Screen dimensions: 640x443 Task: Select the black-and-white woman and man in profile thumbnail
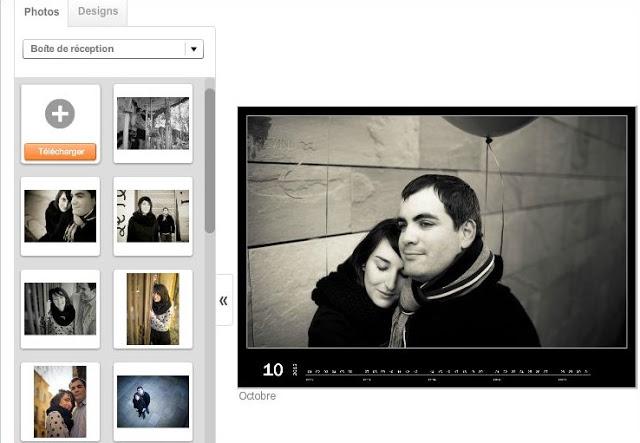pos(60,309)
